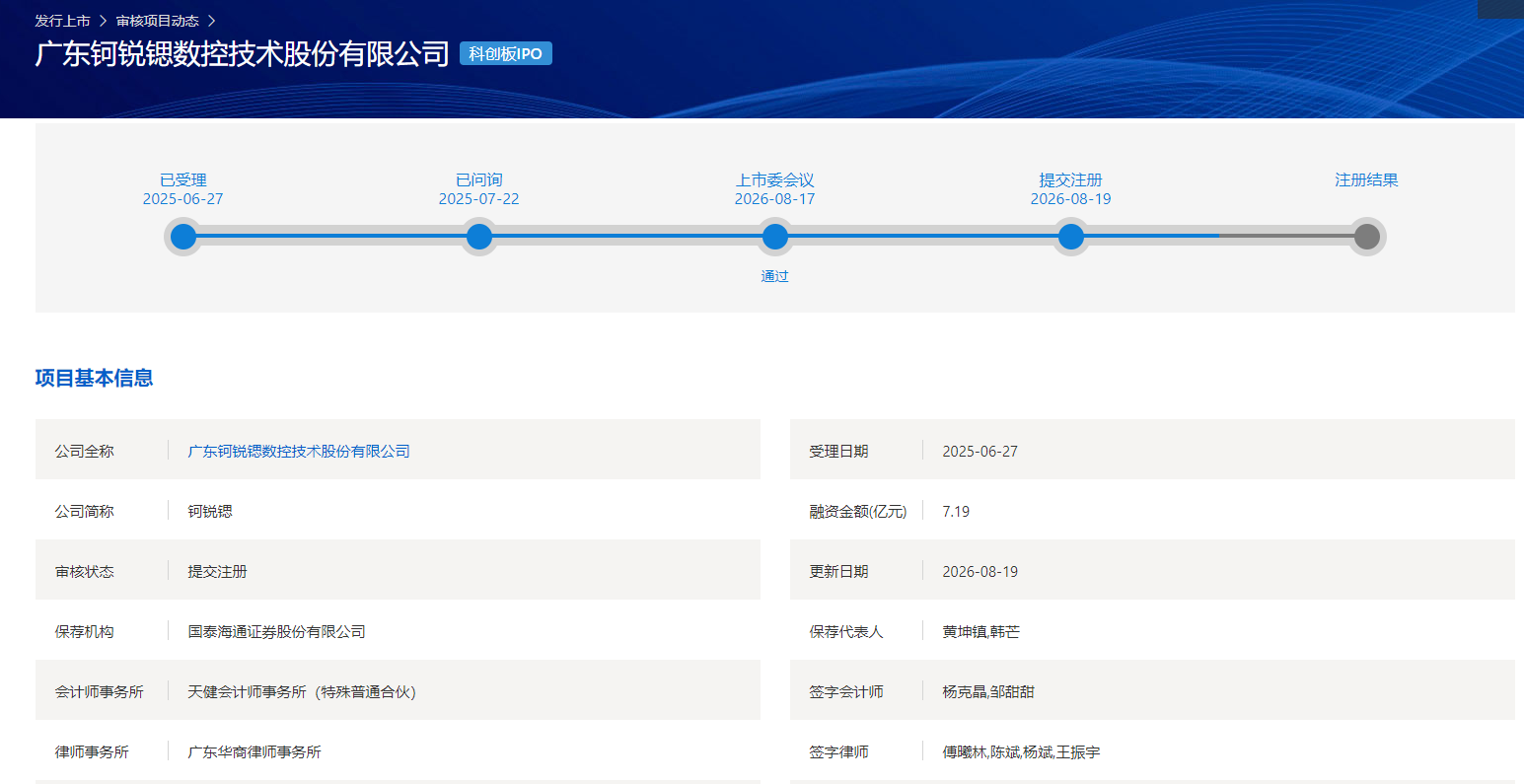Click the 7.19 financing amount value
The width and height of the screenshot is (1524, 784).
(x=956, y=512)
